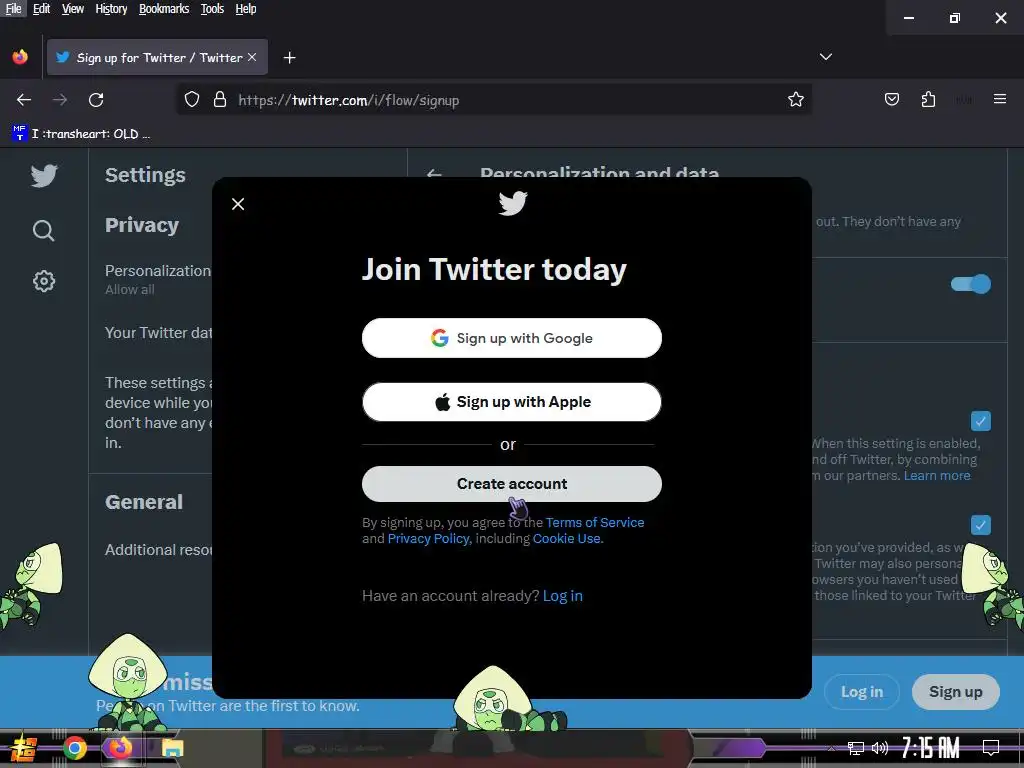The height and width of the screenshot is (768, 1024).
Task: Click the Twitter bird logo in the dialog
Action: 513,203
